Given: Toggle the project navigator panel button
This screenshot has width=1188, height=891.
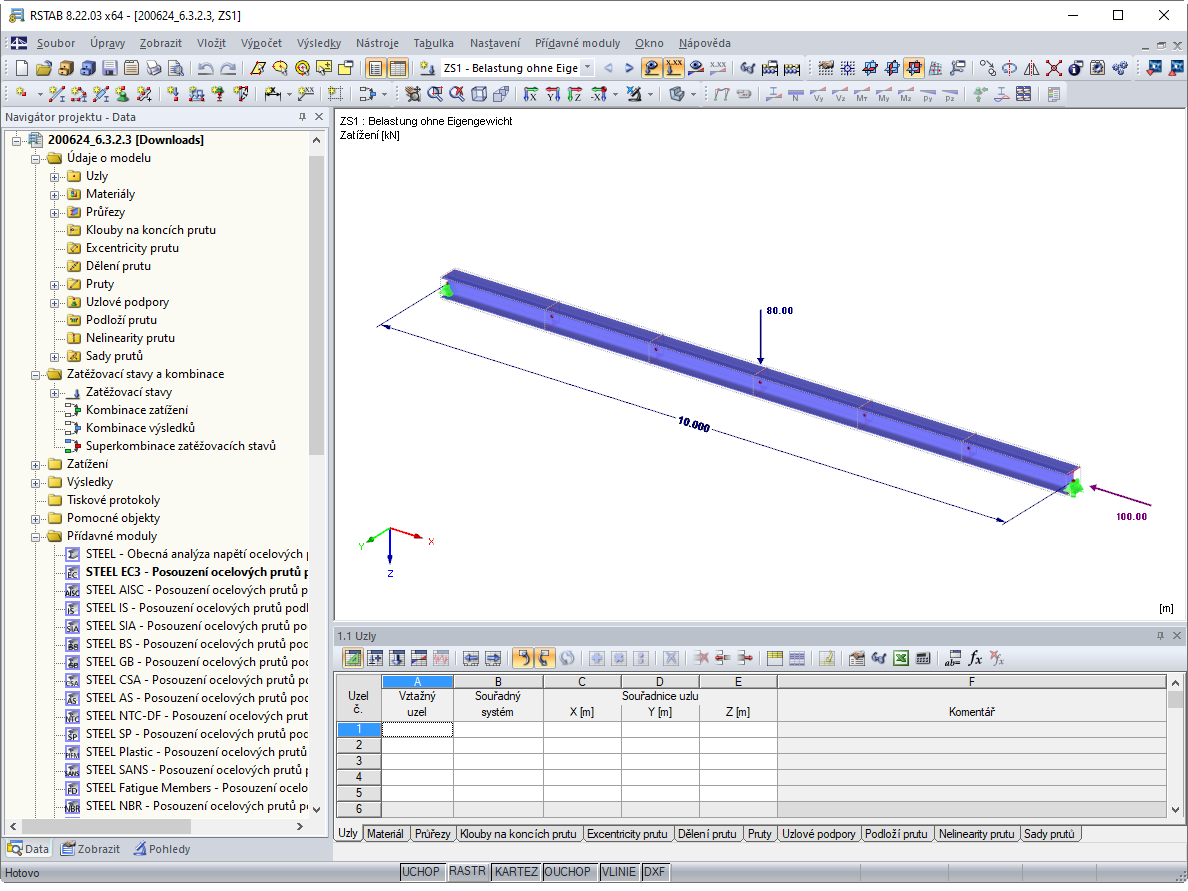Looking at the screenshot, I should click(x=376, y=68).
